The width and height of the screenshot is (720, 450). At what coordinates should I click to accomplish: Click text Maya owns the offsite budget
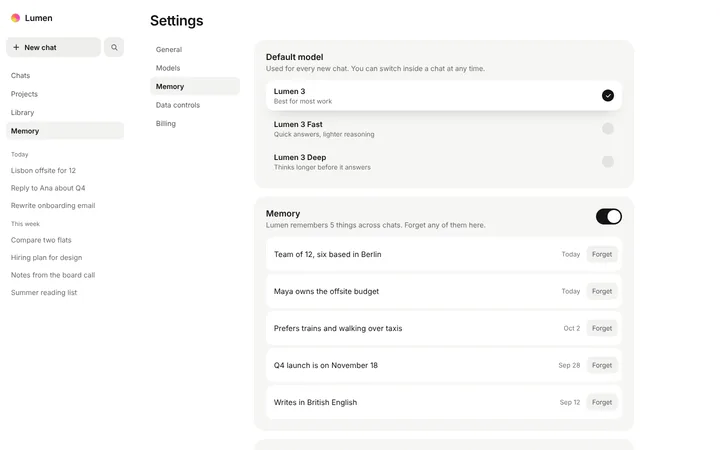point(326,291)
